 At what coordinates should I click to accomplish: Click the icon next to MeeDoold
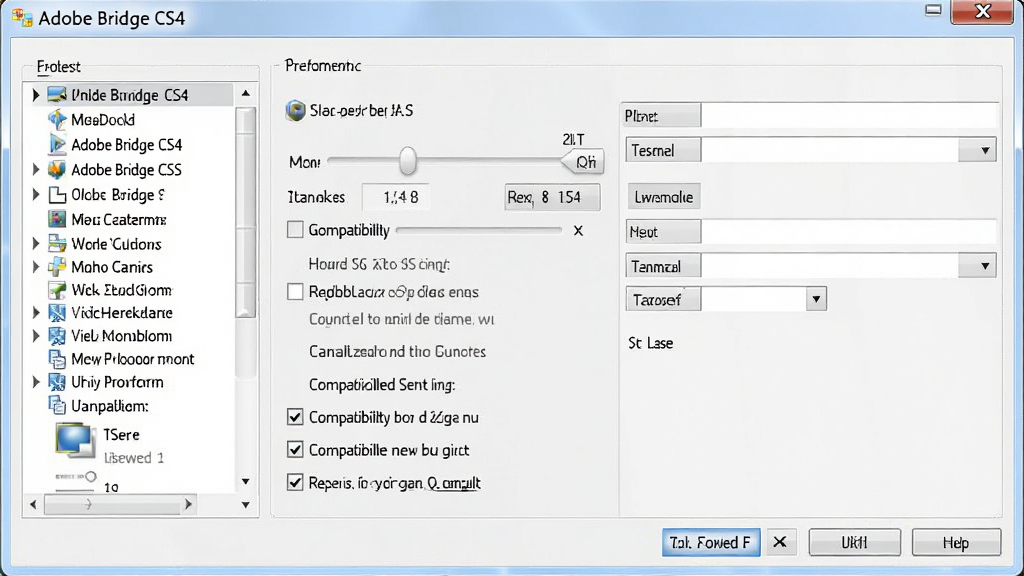[57, 120]
